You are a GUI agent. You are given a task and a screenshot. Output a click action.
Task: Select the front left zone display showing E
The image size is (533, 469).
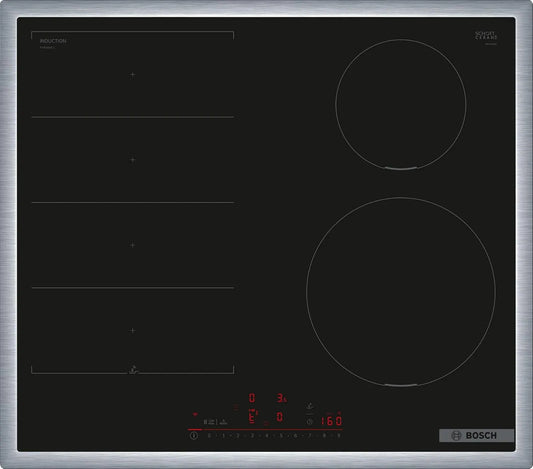coord(253,417)
